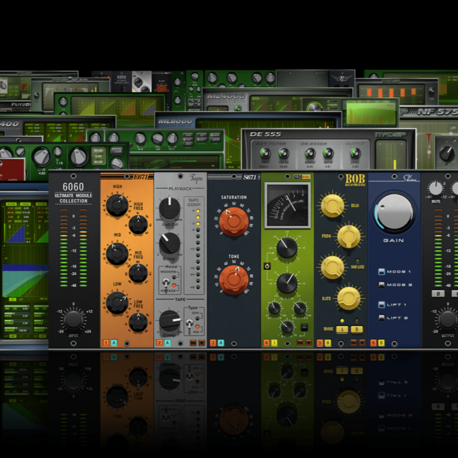
Task: Click the ML8000 plugin window title
Action: coord(175,121)
